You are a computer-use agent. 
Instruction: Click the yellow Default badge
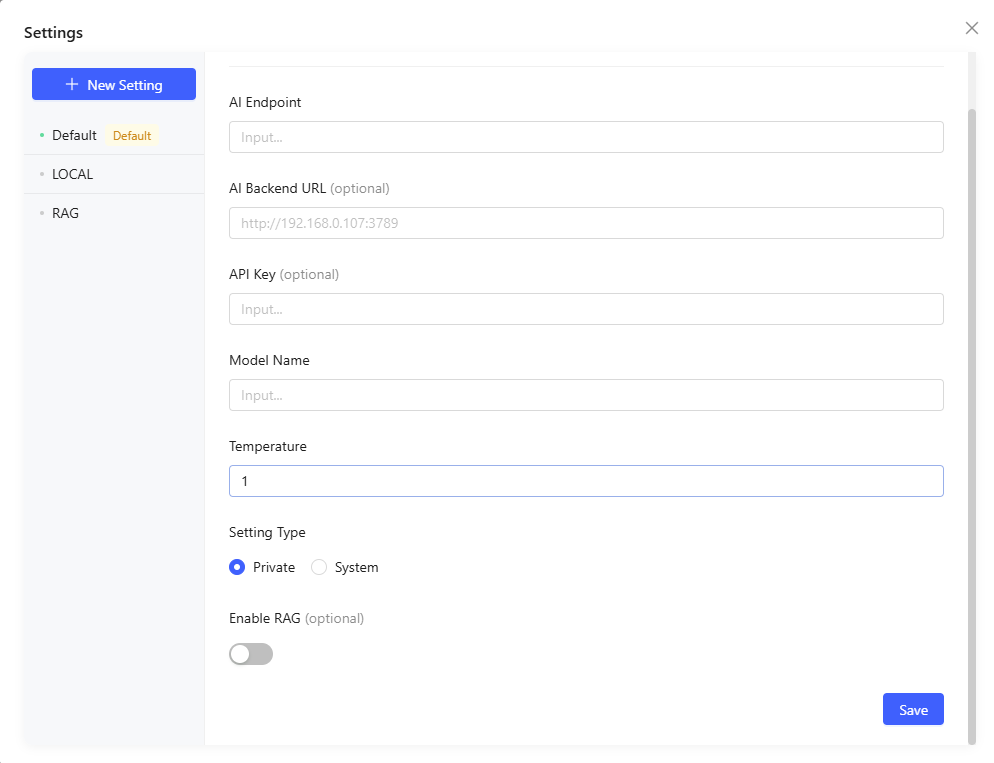point(132,136)
